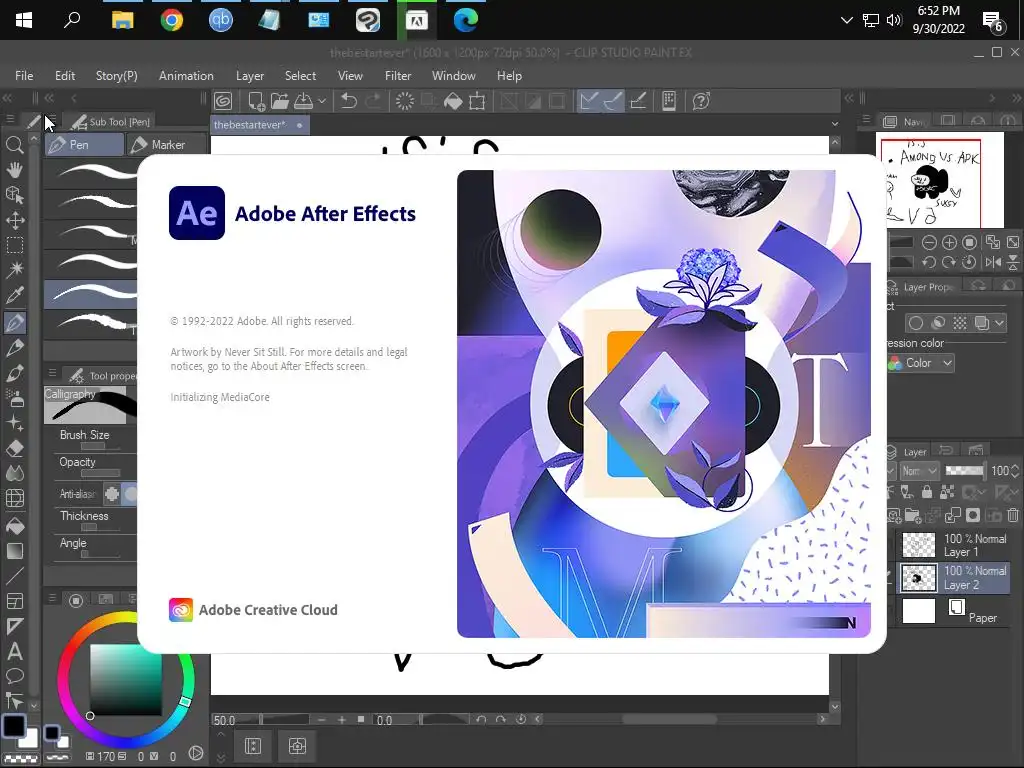Image resolution: width=1024 pixels, height=768 pixels.
Task: Click the Clear (spinner) command icon
Action: [405, 101]
